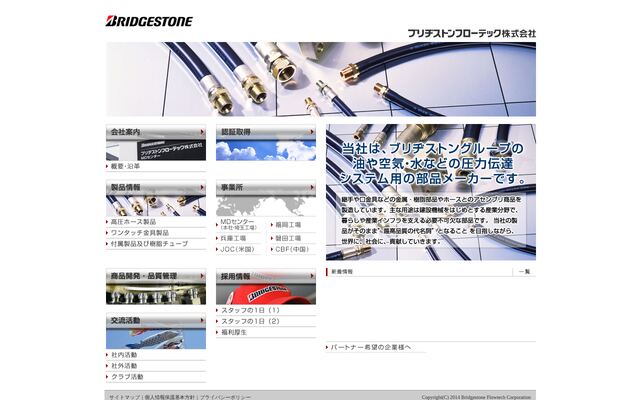The height and width of the screenshot is (400, 640).
Task: Click the blue sky clouds thumbnail
Action: 266,150
